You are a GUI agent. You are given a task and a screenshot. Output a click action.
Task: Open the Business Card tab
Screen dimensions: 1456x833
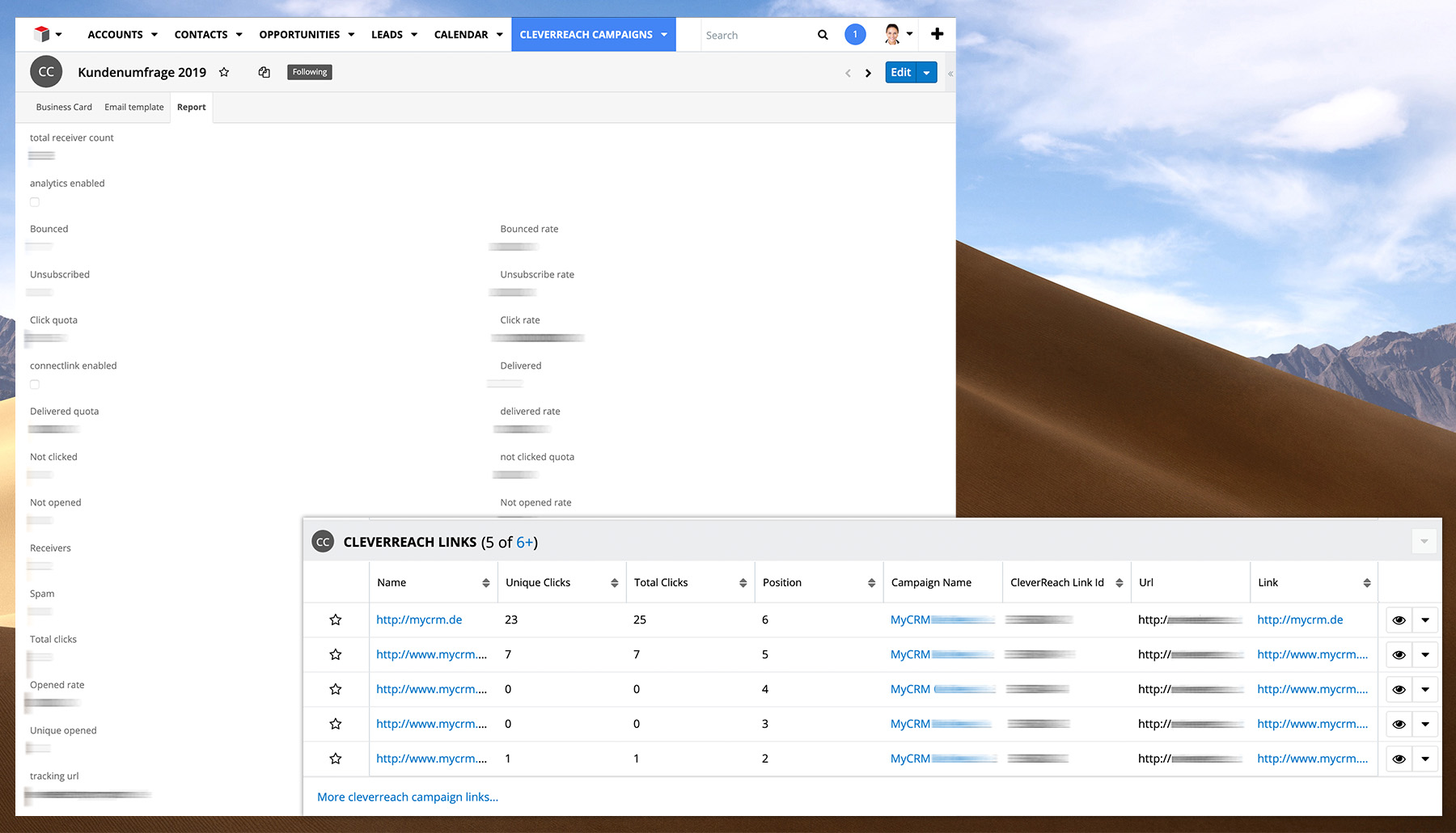pos(64,107)
